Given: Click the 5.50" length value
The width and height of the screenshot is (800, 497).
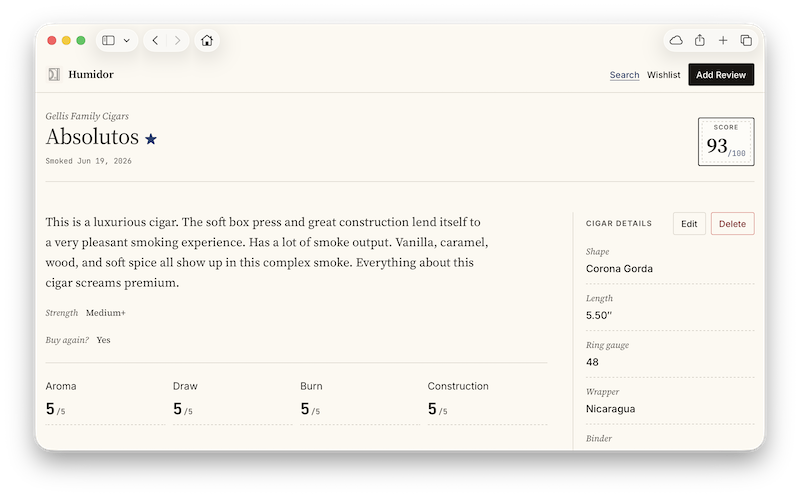Looking at the screenshot, I should click(x=598, y=315).
